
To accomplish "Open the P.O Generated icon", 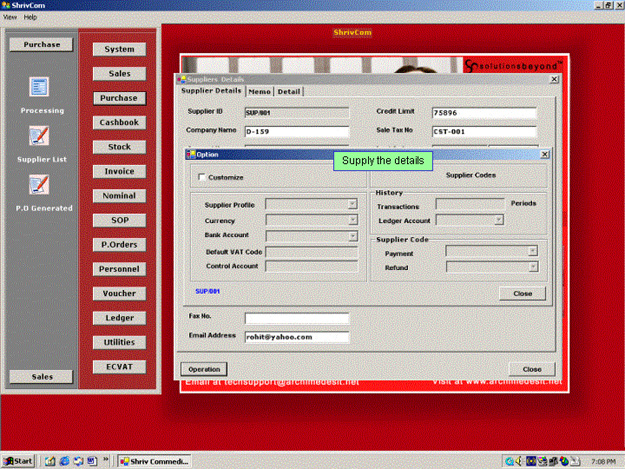I will point(40,184).
